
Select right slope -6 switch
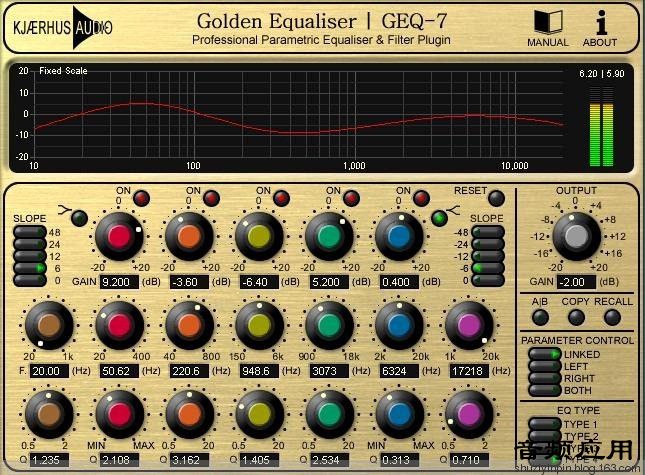point(488,268)
